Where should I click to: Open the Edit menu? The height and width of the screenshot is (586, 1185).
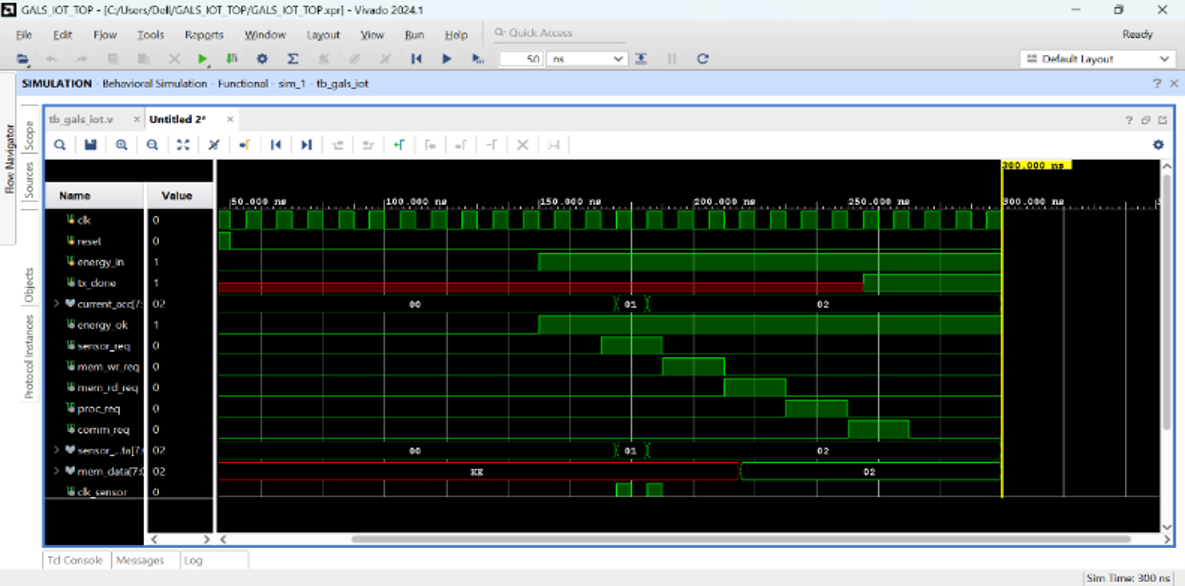tap(62, 35)
